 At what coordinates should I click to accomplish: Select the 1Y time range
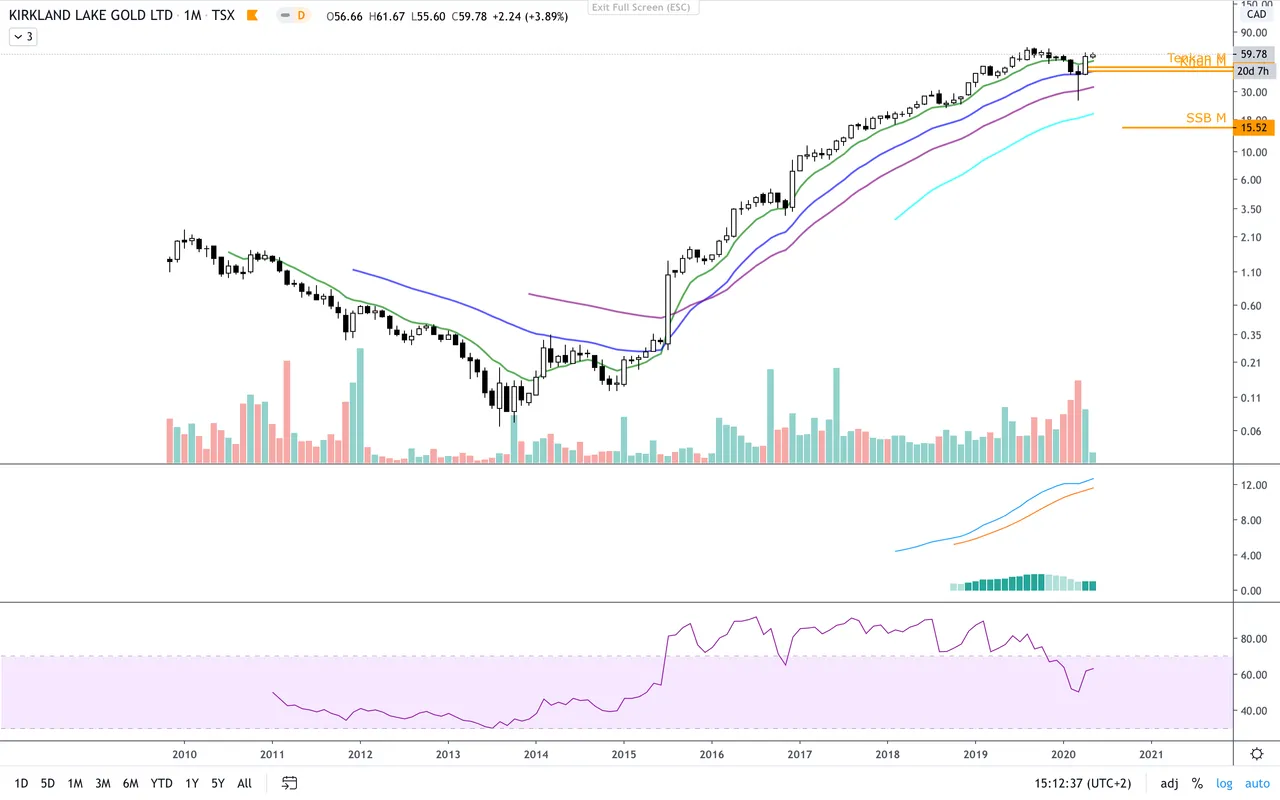tap(191, 784)
